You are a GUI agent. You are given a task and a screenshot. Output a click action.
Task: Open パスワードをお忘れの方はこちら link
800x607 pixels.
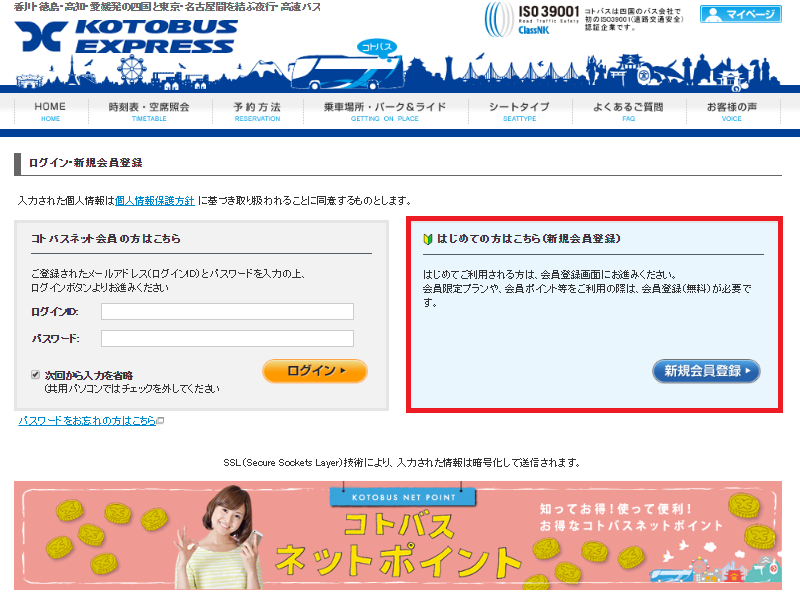[88, 421]
